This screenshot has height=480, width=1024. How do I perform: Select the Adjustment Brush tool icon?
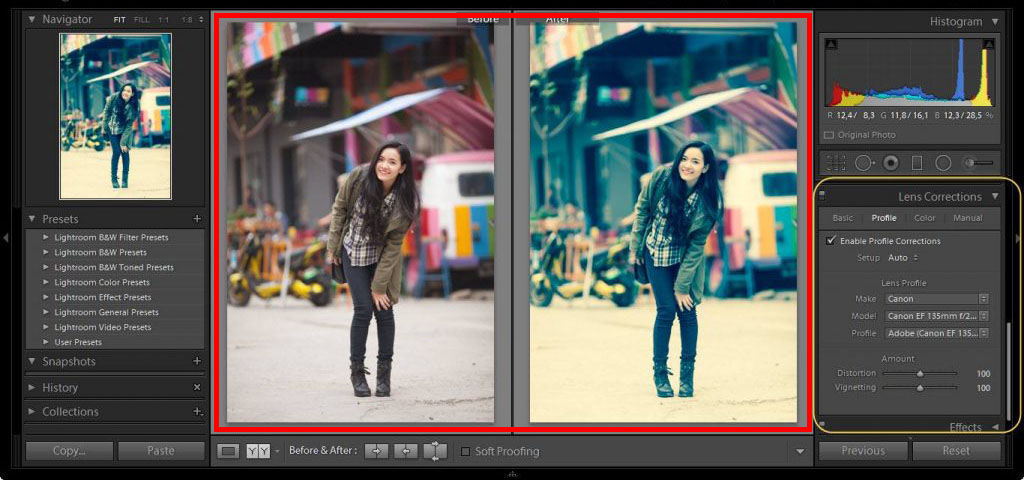pos(978,163)
